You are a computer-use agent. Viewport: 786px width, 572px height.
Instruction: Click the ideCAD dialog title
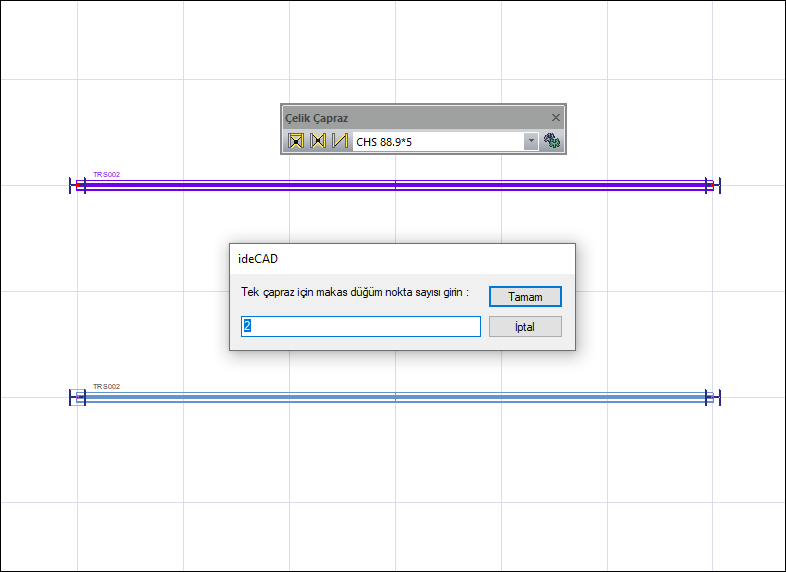[x=258, y=259]
